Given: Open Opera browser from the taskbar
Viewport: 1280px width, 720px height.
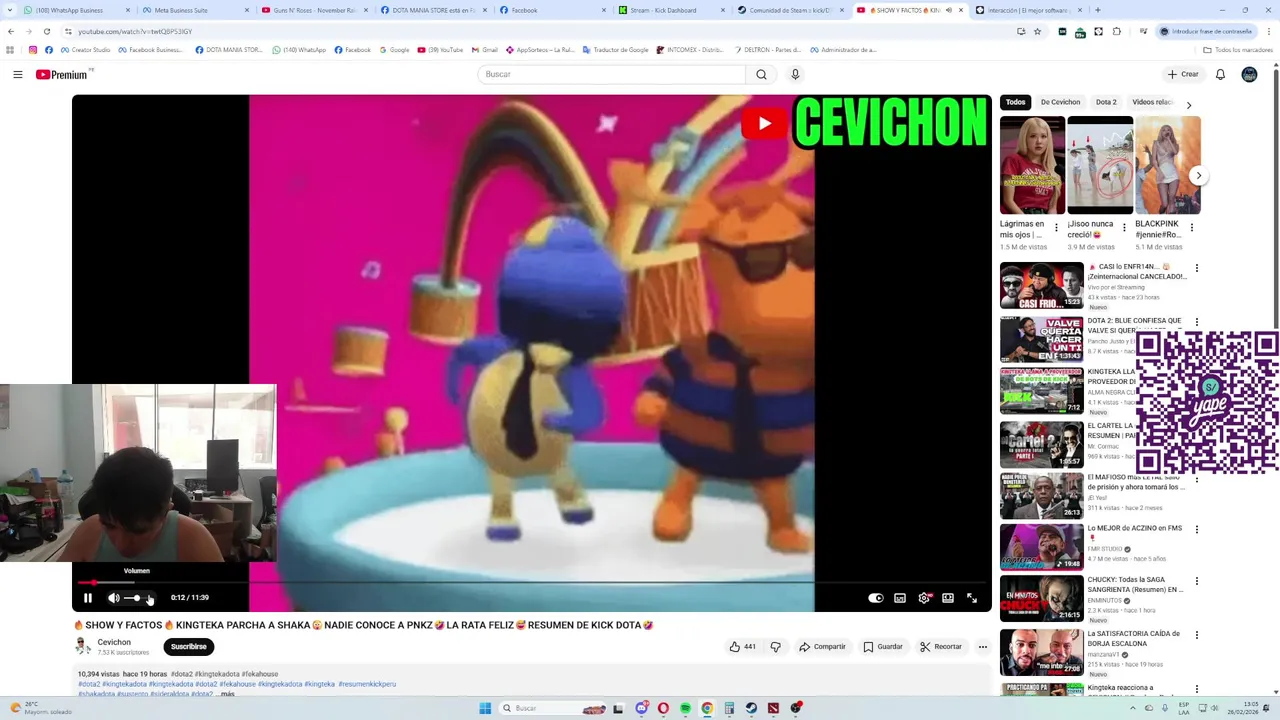Looking at the screenshot, I should pos(663,708).
